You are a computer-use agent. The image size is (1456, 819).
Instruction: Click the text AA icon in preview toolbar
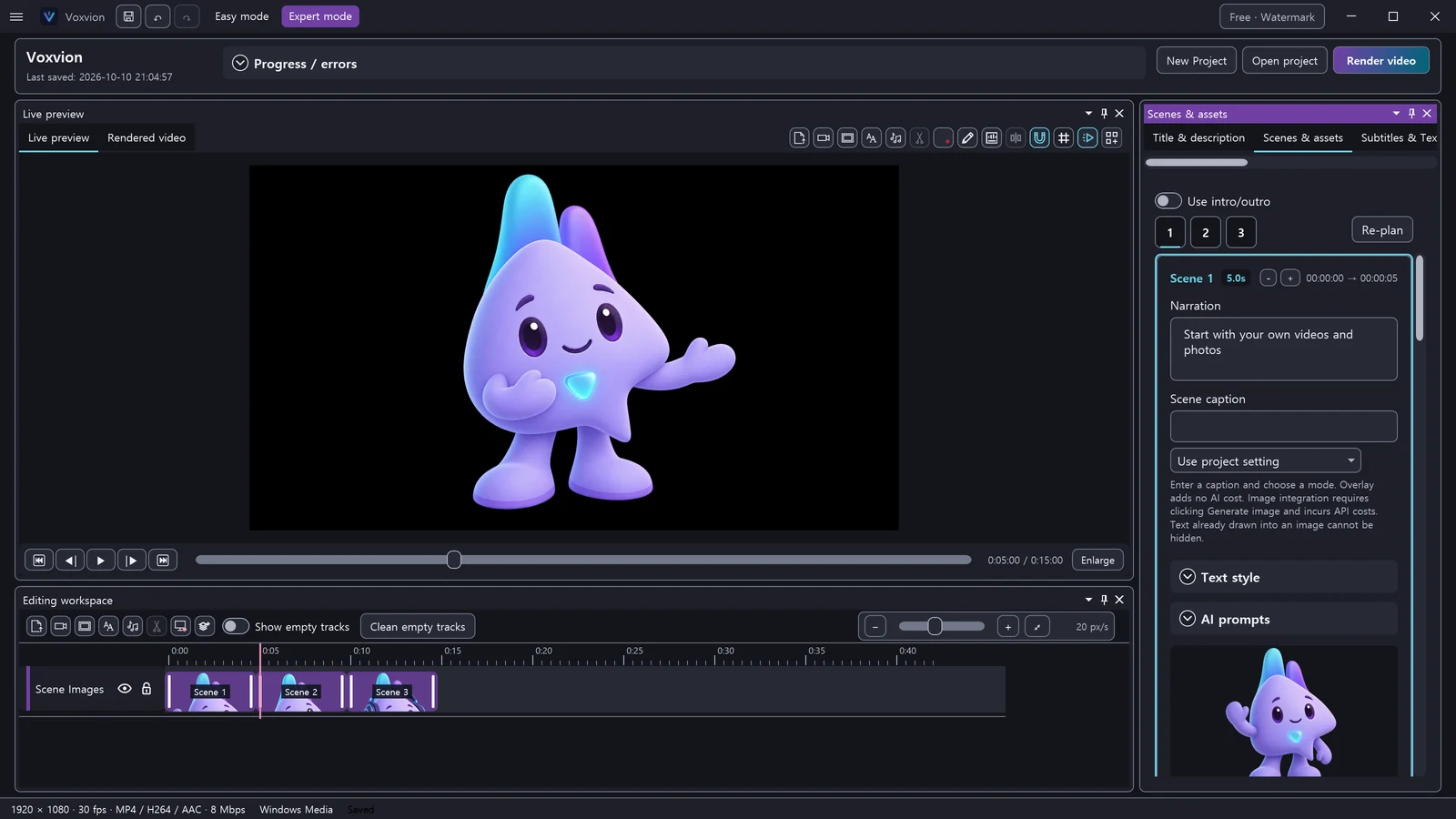(x=872, y=138)
